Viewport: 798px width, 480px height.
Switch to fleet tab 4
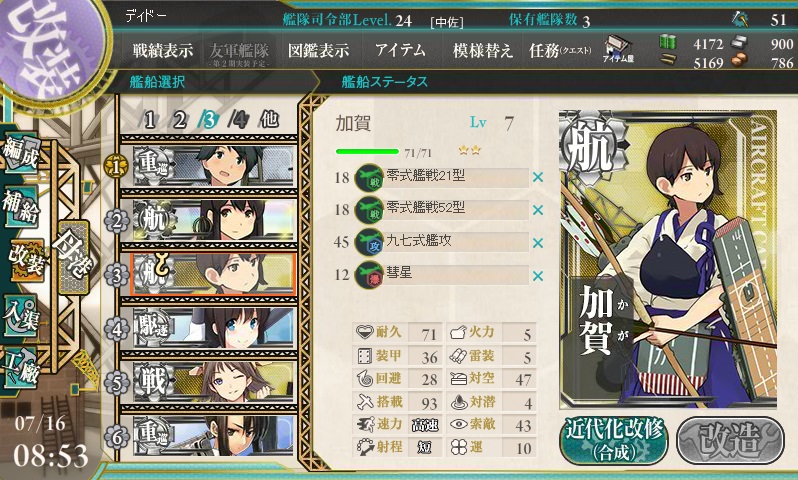point(239,120)
